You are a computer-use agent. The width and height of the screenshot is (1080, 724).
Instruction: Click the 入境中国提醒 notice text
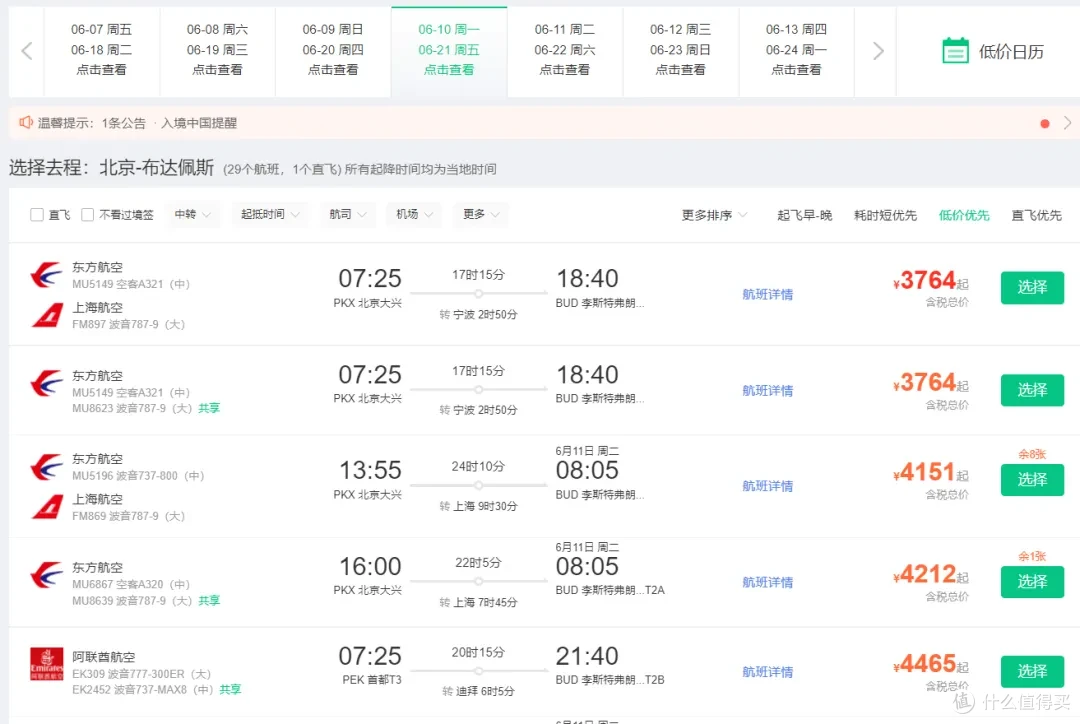tap(199, 123)
